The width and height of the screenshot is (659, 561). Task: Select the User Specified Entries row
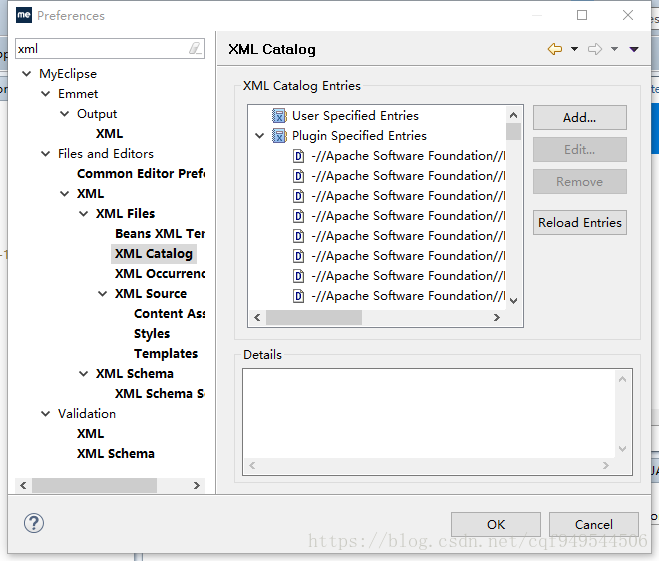pyautogui.click(x=355, y=116)
